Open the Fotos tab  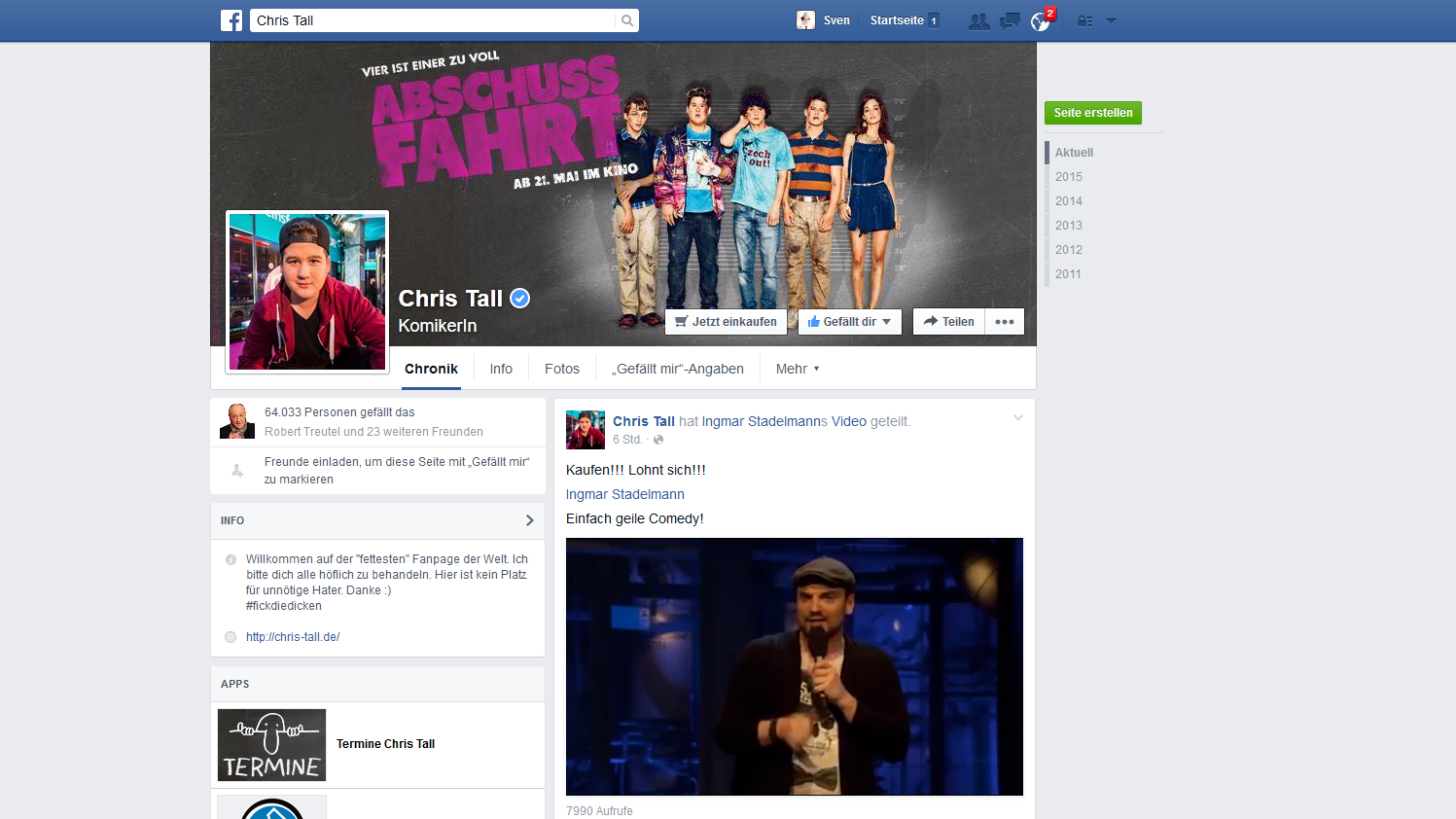(562, 369)
